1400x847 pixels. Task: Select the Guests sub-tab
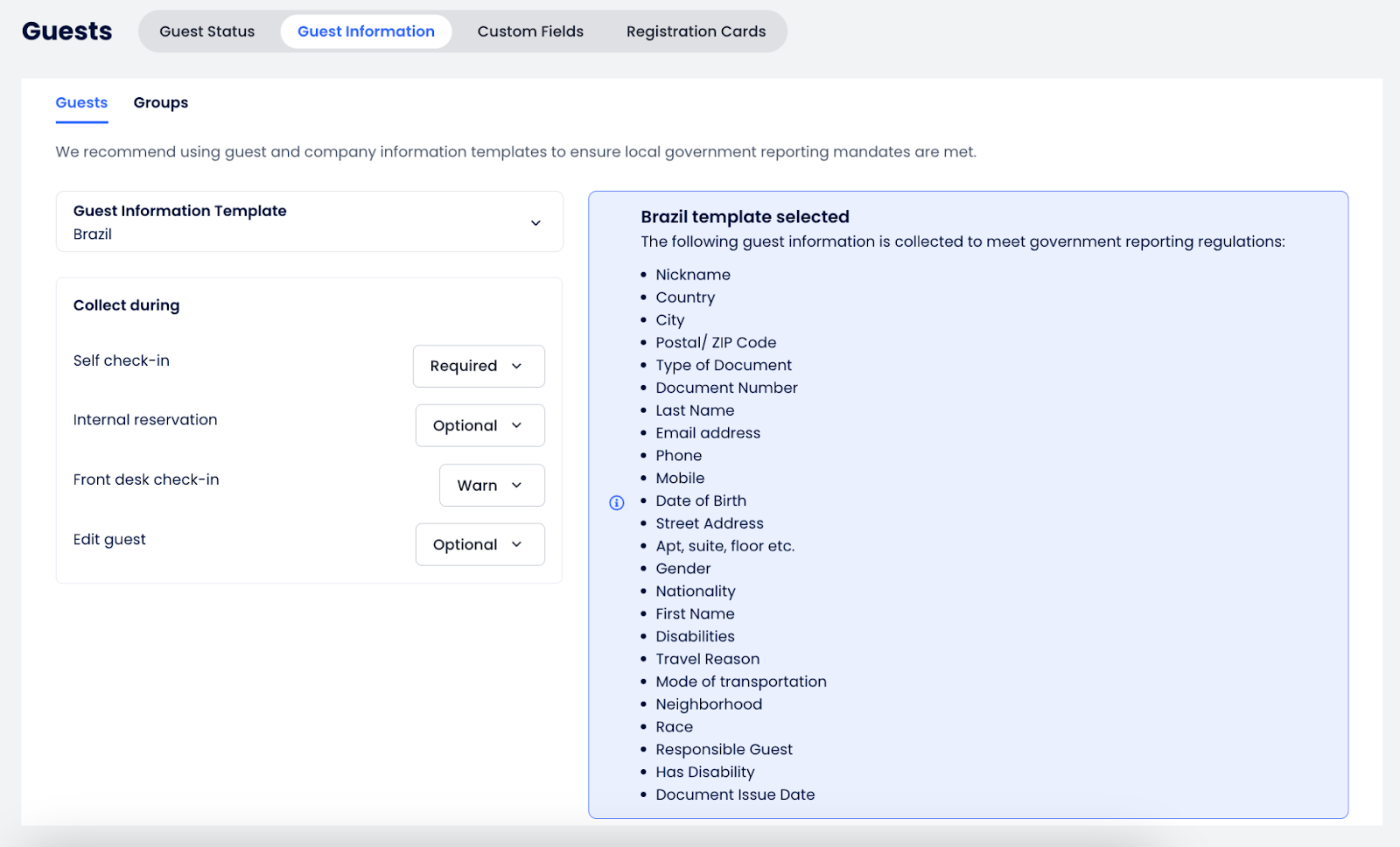(x=81, y=102)
